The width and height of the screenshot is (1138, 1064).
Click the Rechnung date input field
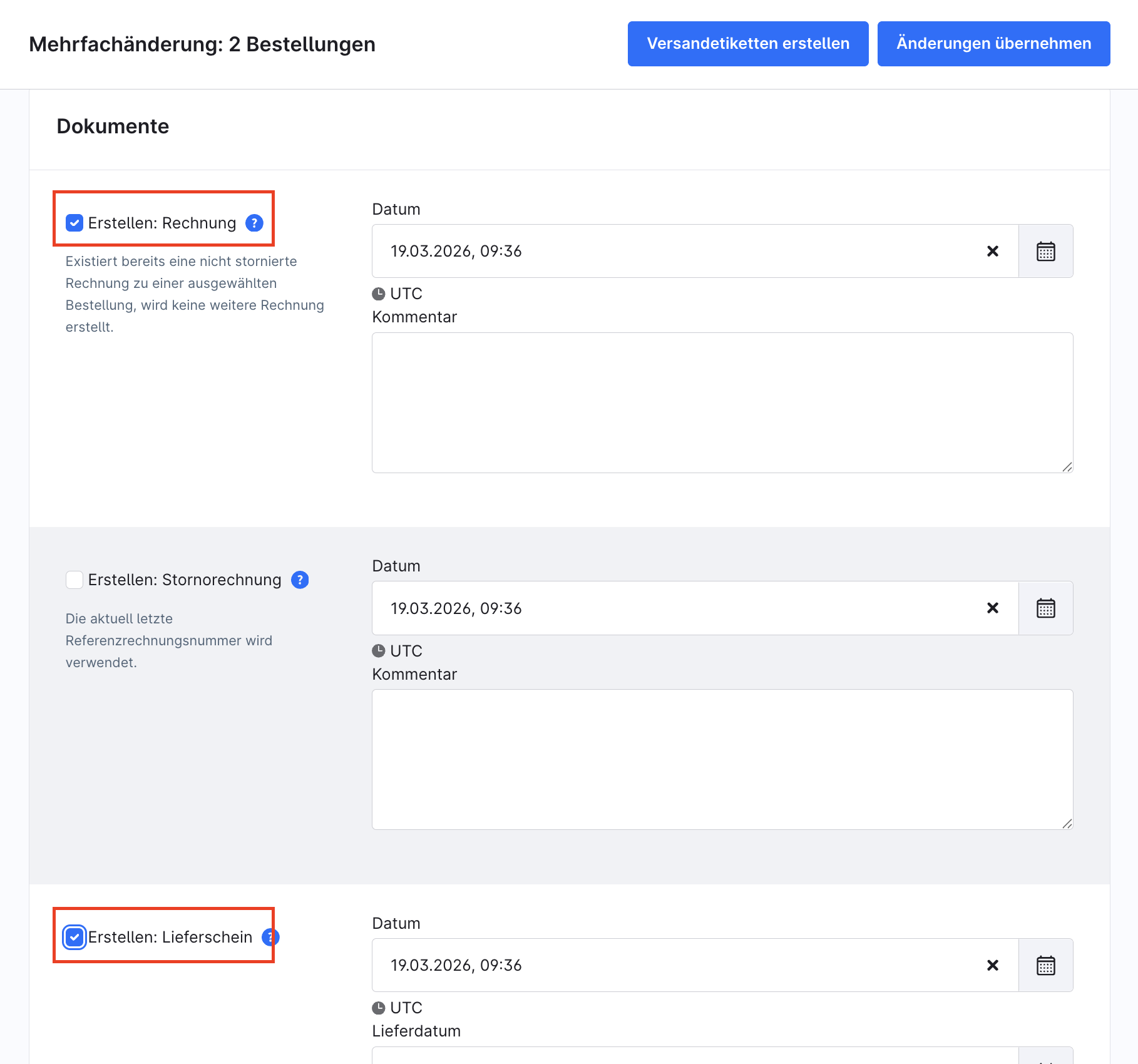pos(676,251)
